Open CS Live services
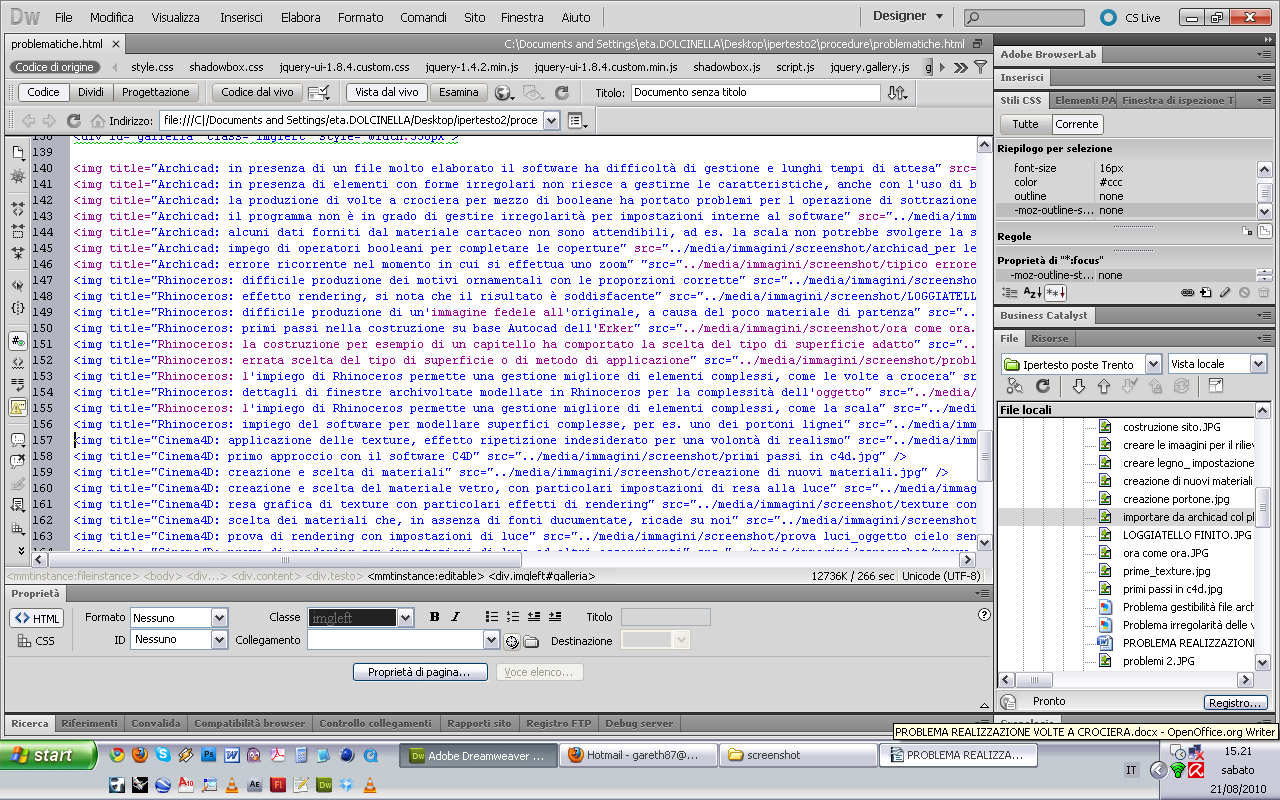This screenshot has height=800, width=1280. [x=1131, y=17]
